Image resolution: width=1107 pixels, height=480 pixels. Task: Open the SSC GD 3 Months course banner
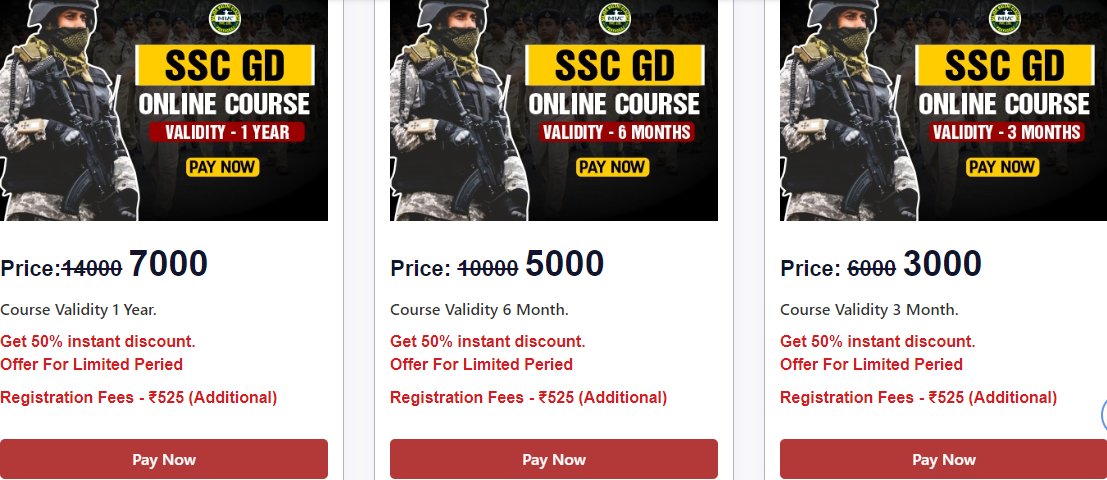pos(943,110)
